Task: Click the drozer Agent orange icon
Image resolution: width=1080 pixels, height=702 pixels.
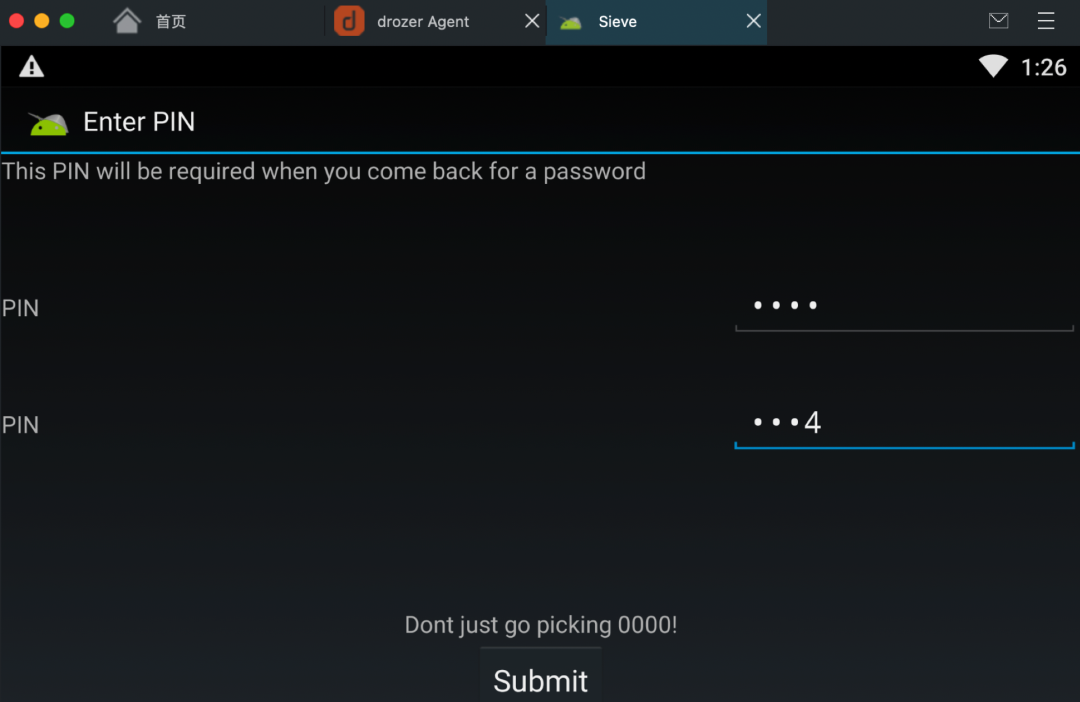Action: click(349, 21)
